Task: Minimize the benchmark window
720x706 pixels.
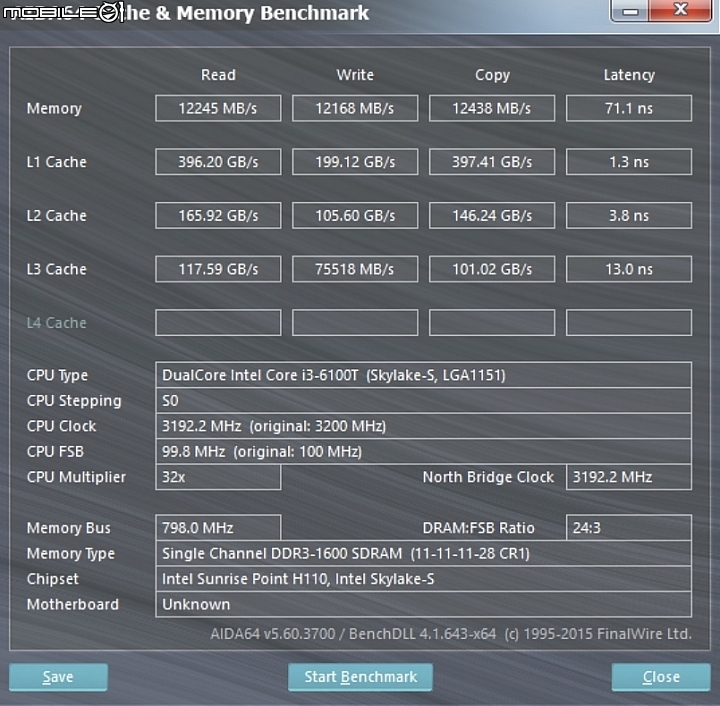Action: [x=630, y=11]
